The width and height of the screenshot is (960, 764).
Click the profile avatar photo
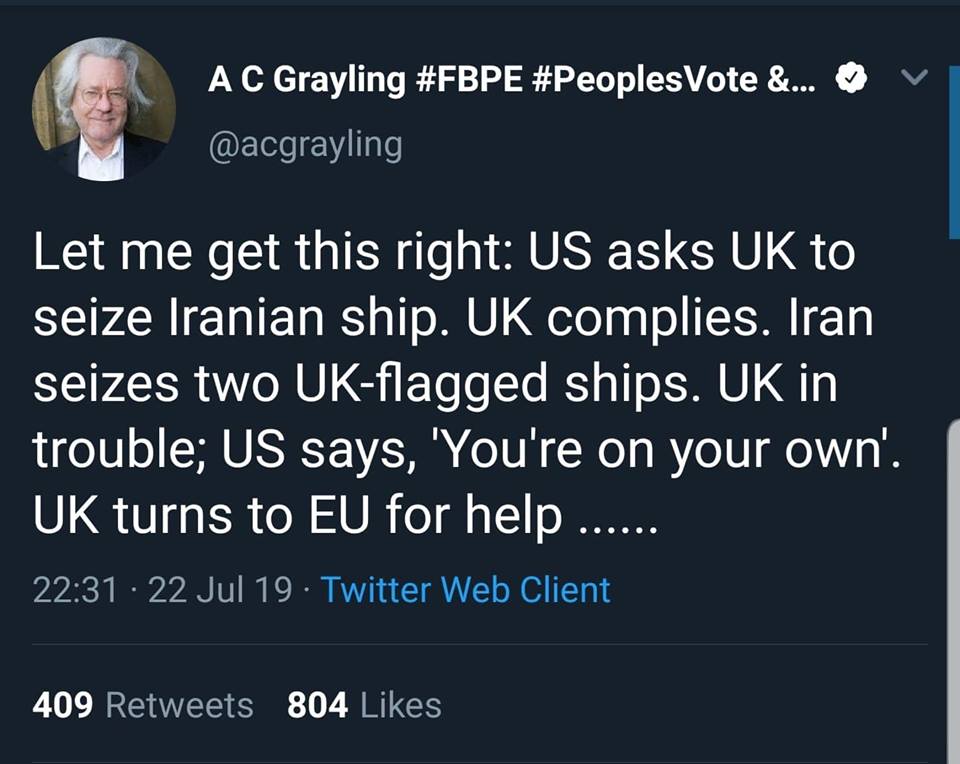[104, 108]
